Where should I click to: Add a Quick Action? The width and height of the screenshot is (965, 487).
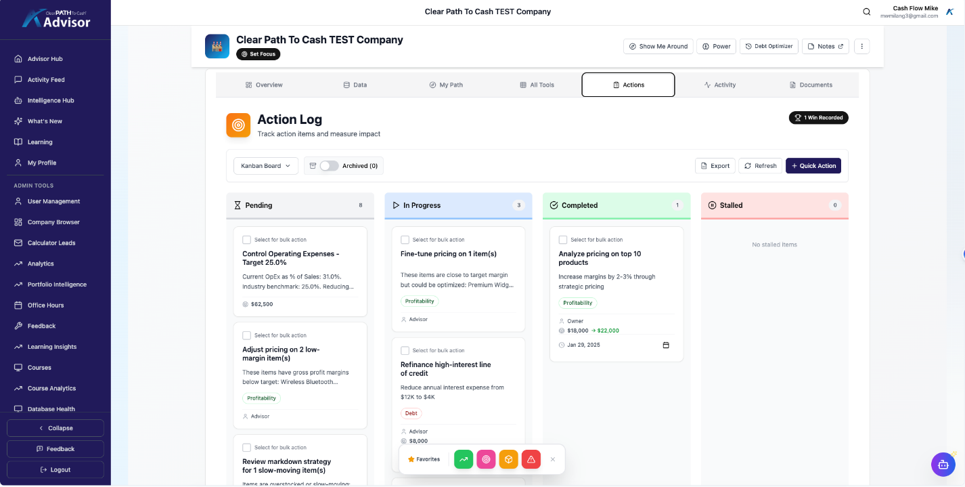(813, 166)
